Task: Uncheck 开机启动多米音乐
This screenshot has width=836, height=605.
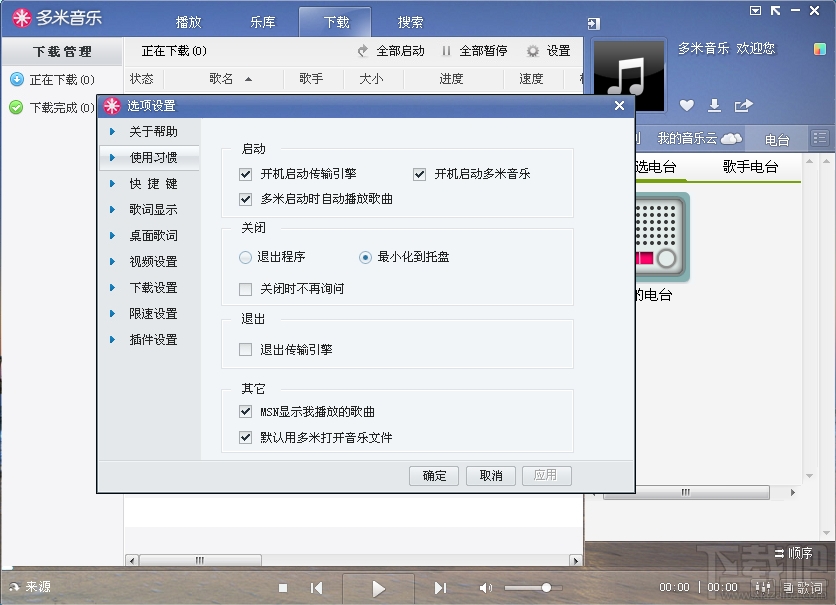Action: [x=420, y=174]
